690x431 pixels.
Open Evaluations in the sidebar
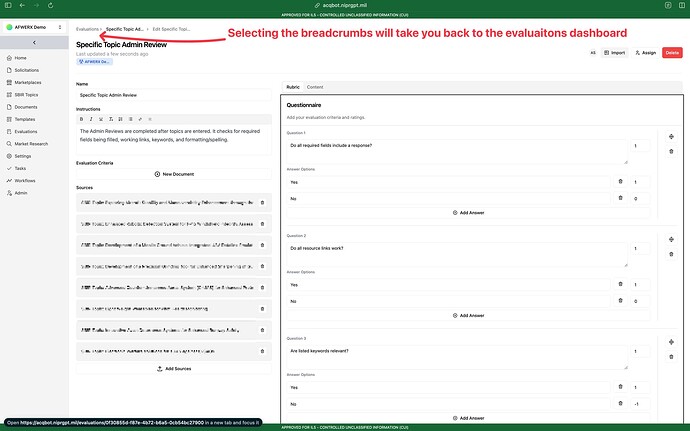pos(26,132)
